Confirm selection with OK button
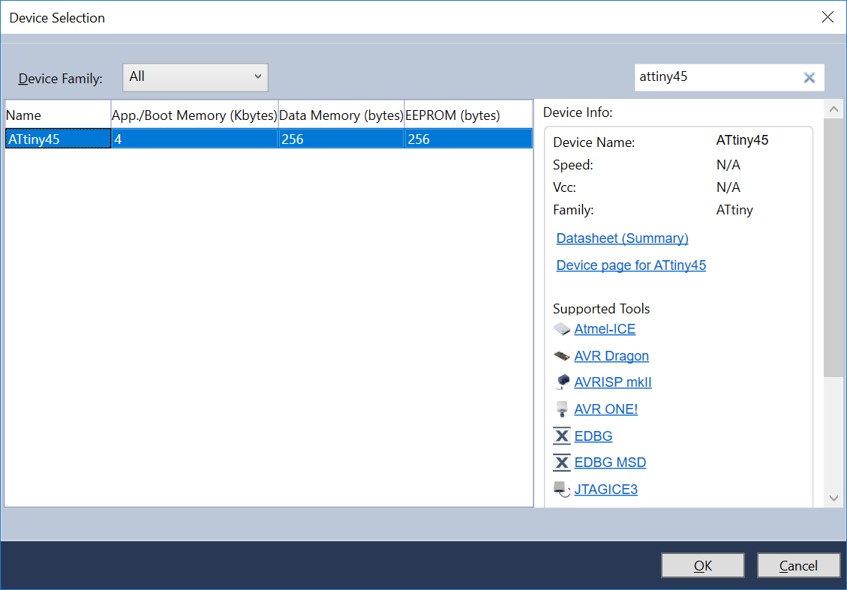The height and width of the screenshot is (590, 847). (x=703, y=565)
